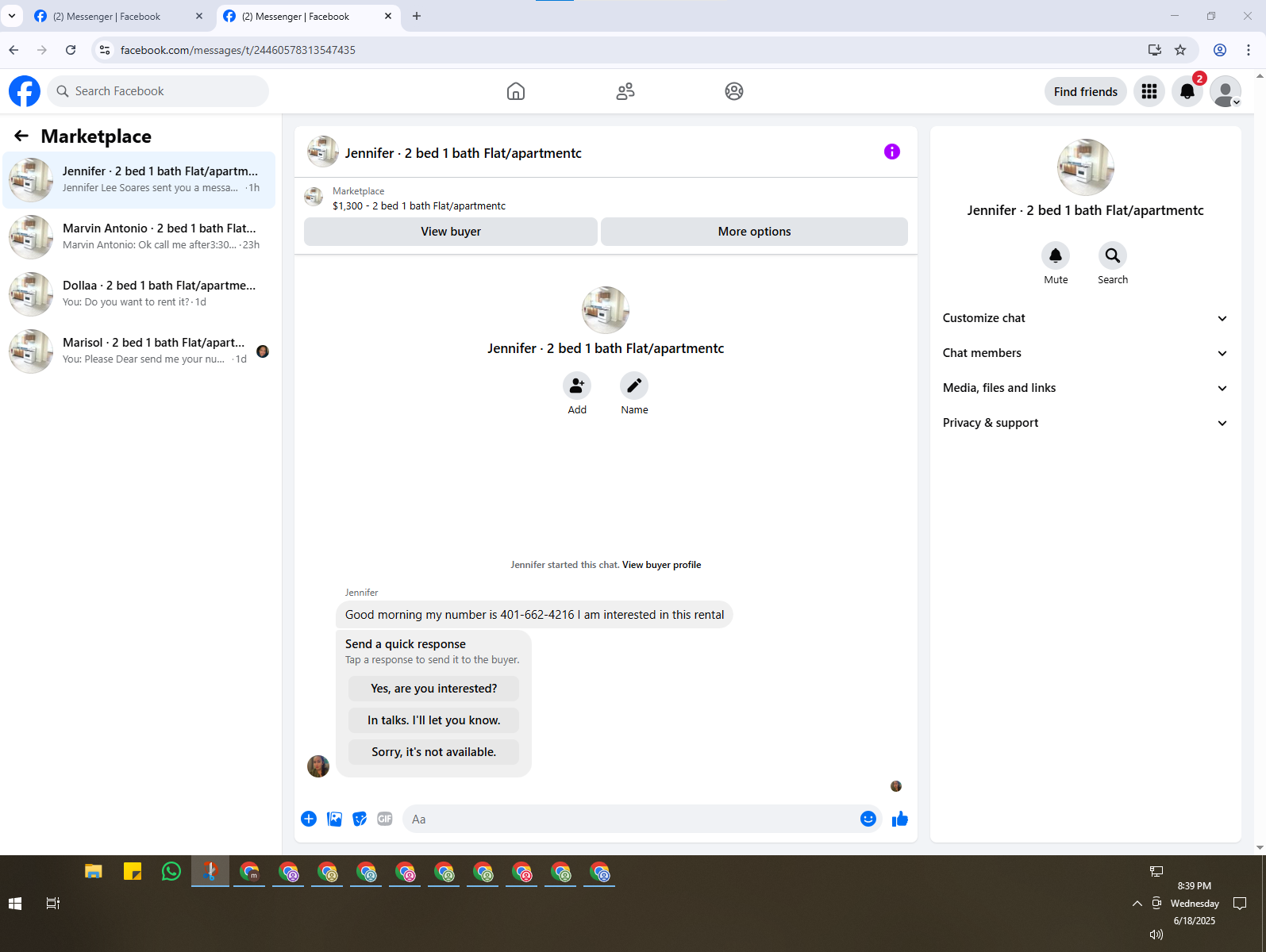Click the More options button
This screenshot has height=952, width=1266.
point(754,232)
